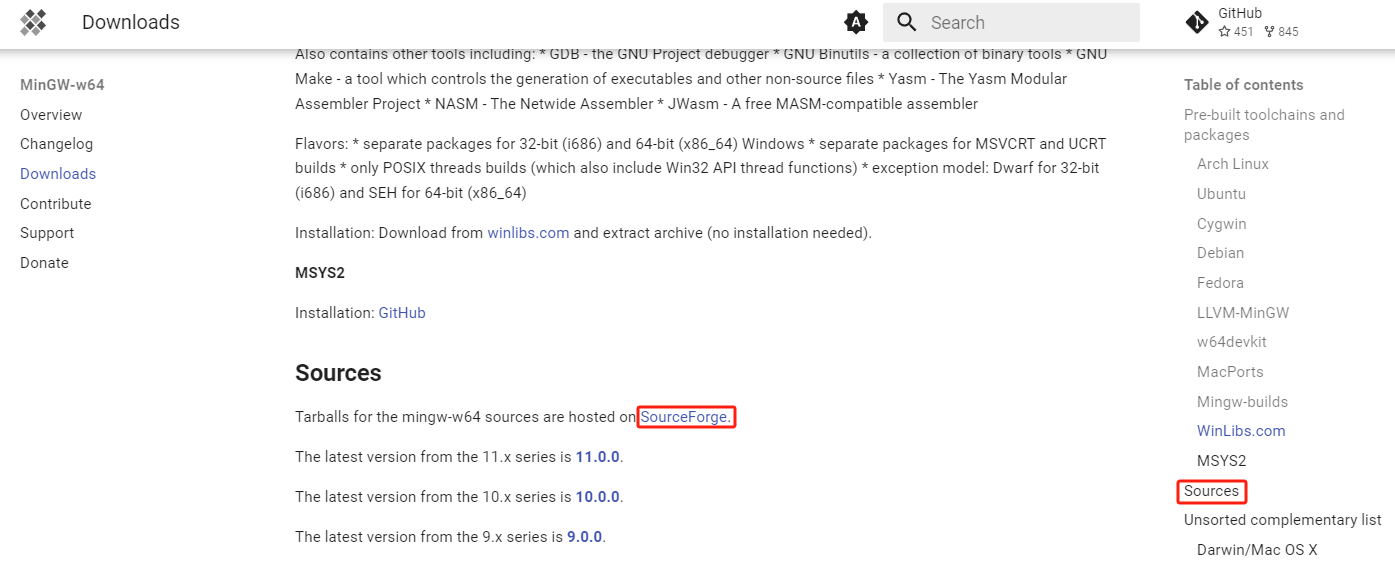Click the MinGW-w64 site logo icon

[x=34, y=22]
